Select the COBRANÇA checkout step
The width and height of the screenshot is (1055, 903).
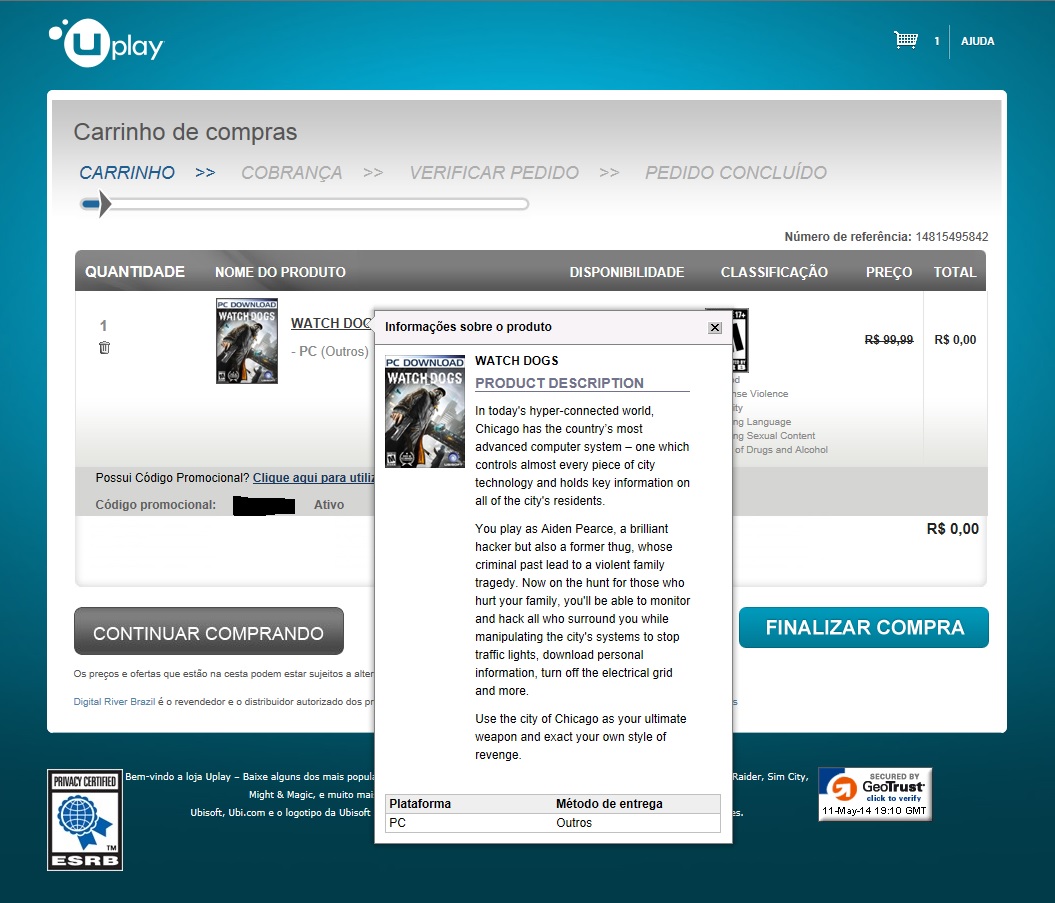pyautogui.click(x=292, y=173)
